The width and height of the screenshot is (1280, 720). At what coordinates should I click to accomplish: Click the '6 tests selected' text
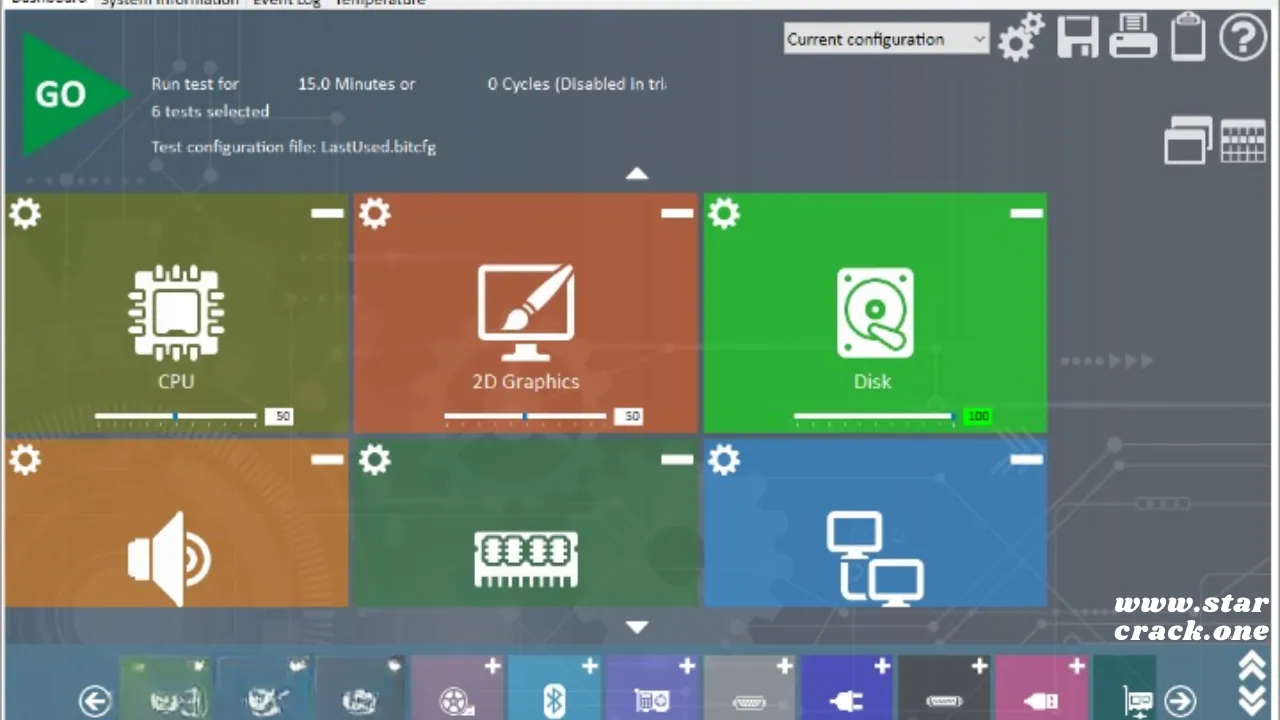[210, 111]
